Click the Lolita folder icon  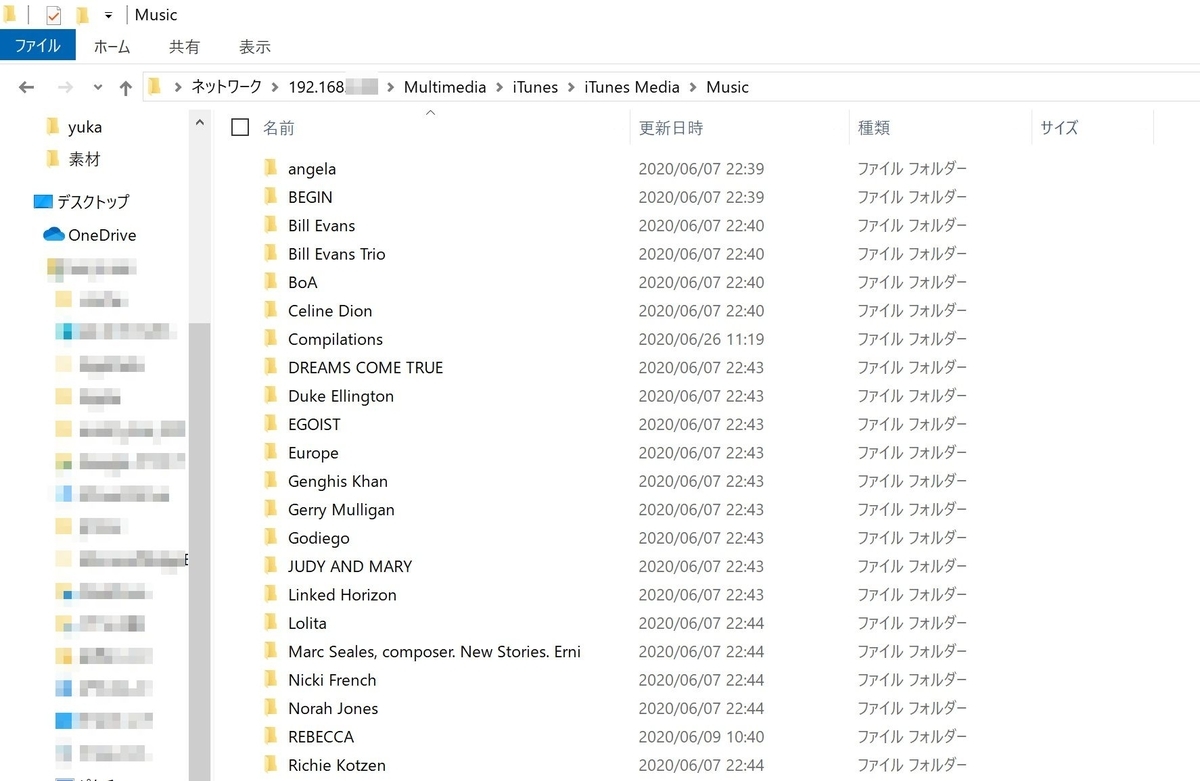coord(270,623)
